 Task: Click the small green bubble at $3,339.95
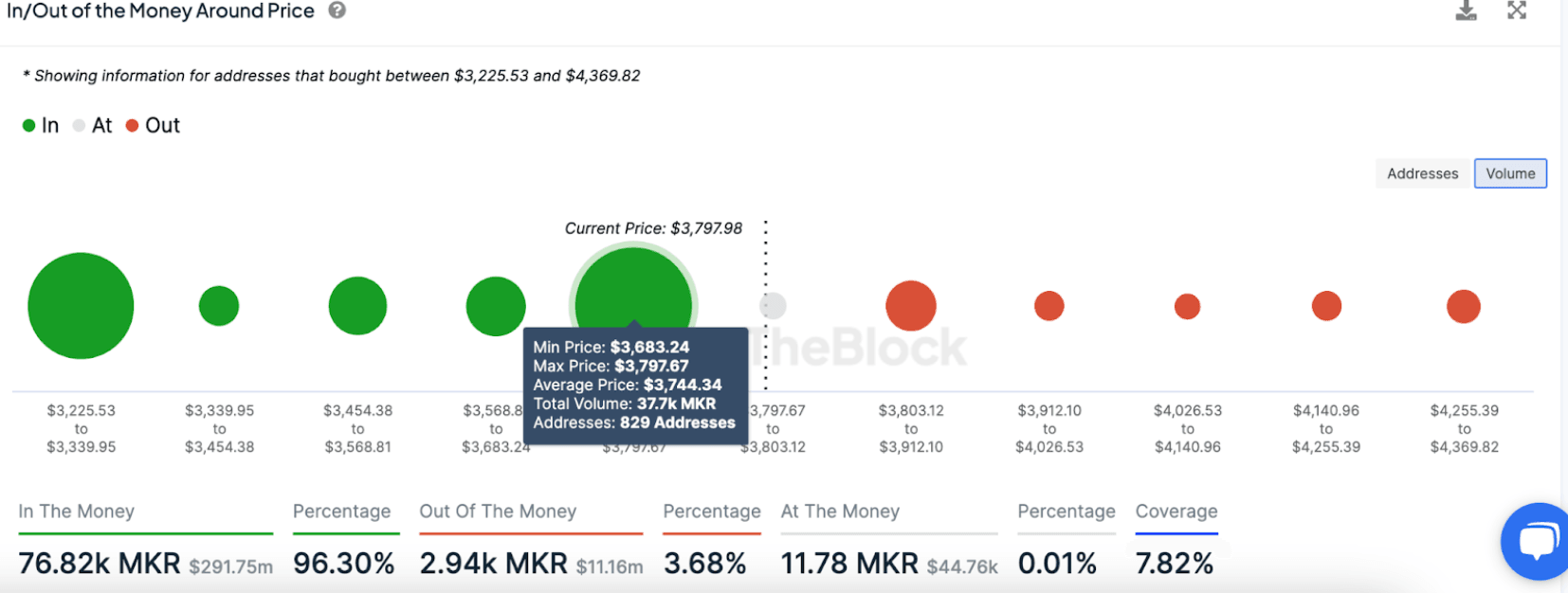point(219,306)
